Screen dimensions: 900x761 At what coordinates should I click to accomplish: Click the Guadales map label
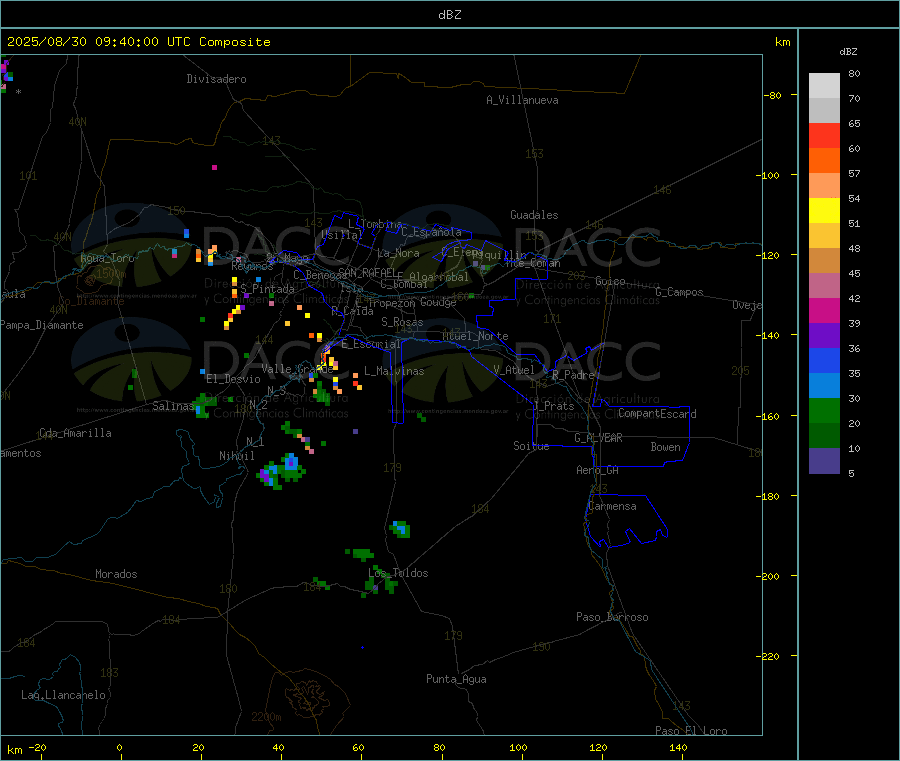(x=534, y=215)
